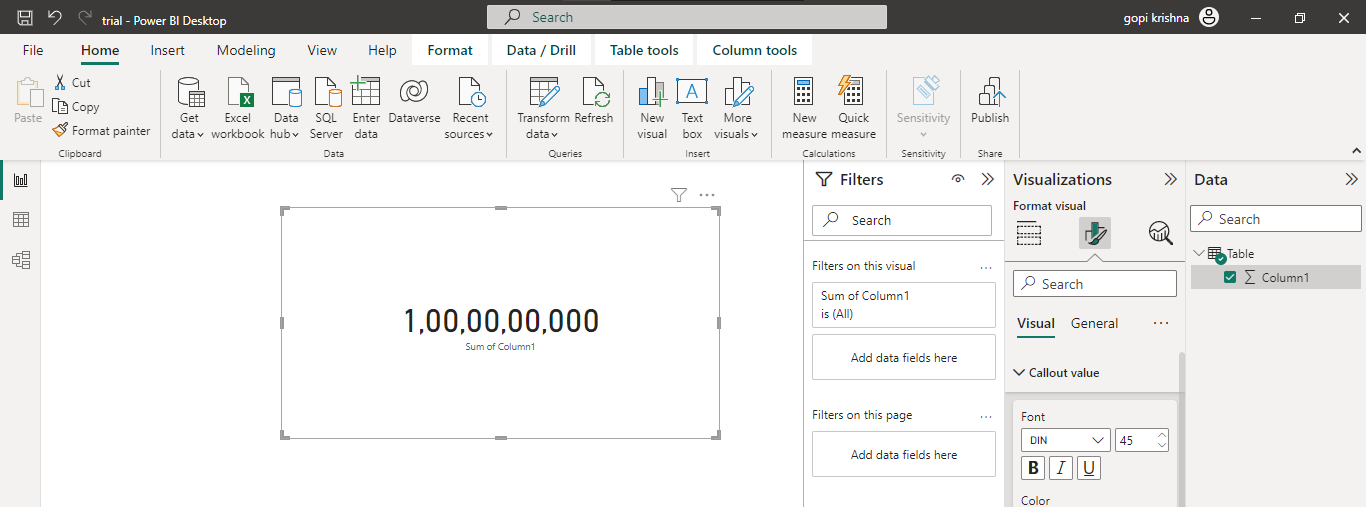Open the Sensitivity dropdown
This screenshot has width=1366, height=507.
tap(923, 108)
